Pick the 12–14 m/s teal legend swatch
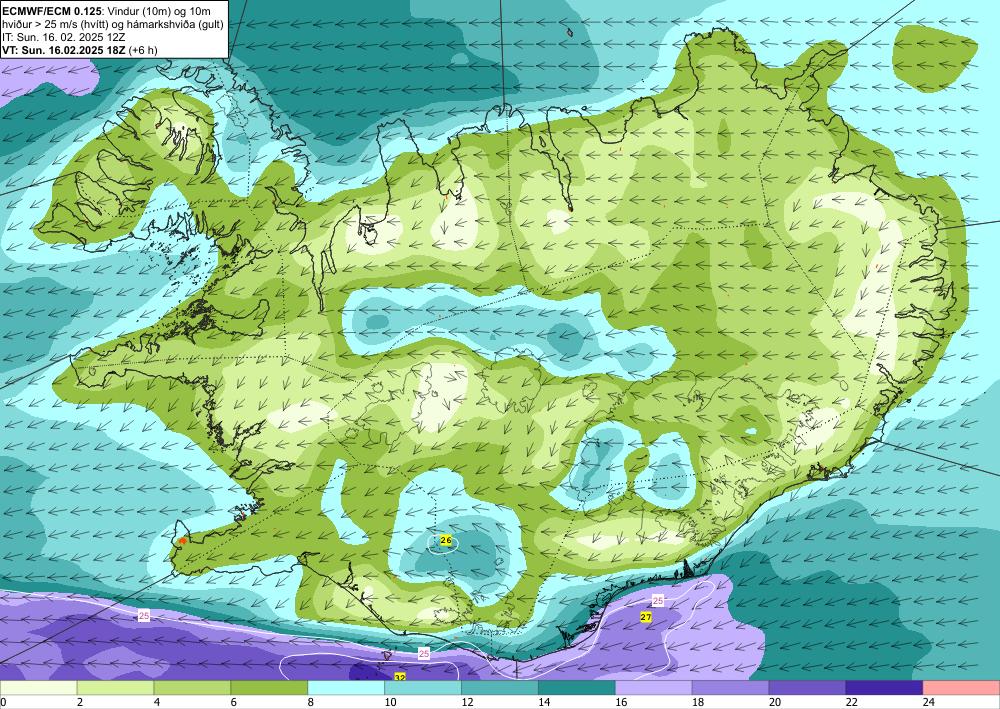This screenshot has height=709, width=1000. point(500,688)
